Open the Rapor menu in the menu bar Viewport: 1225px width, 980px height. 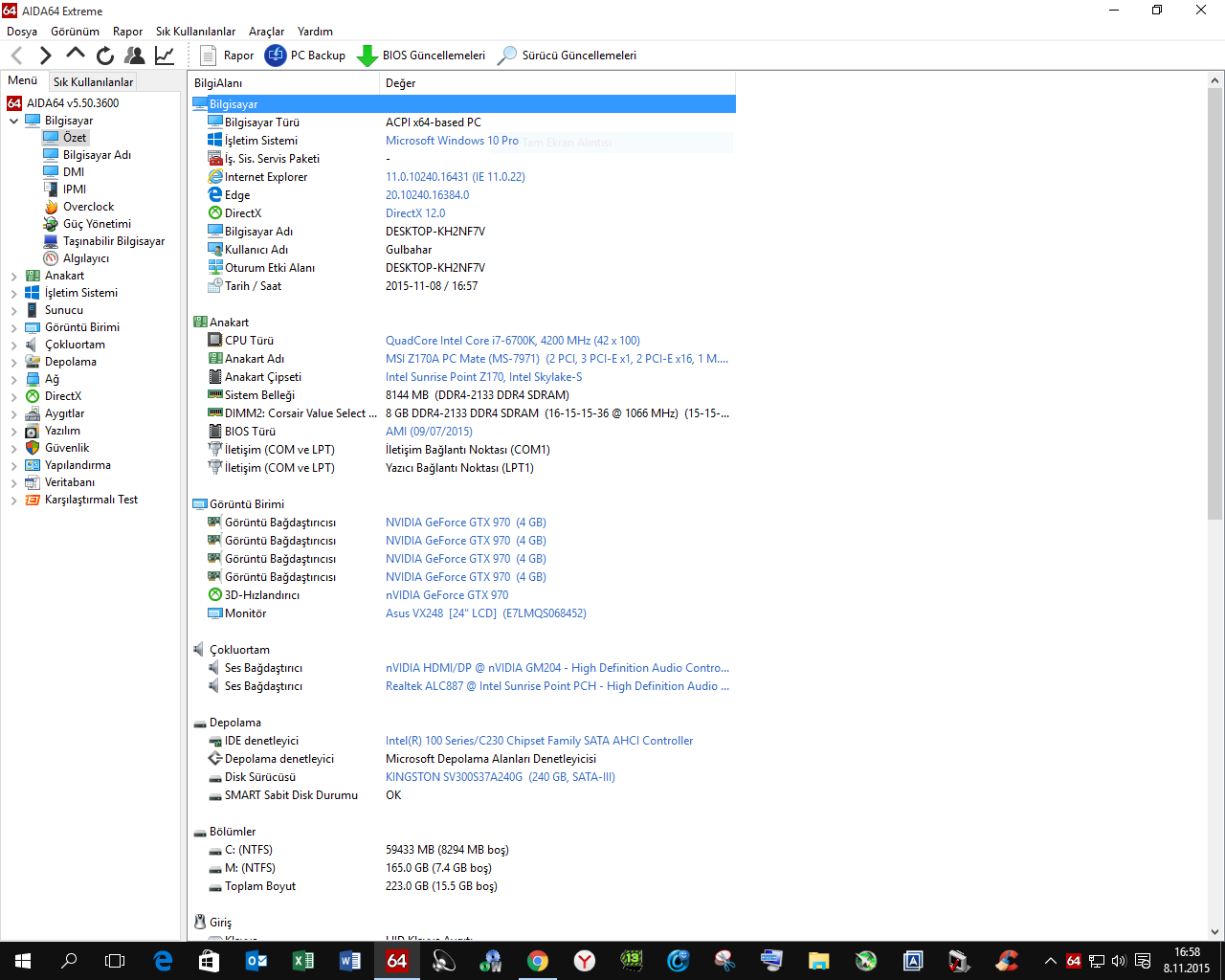(x=127, y=32)
